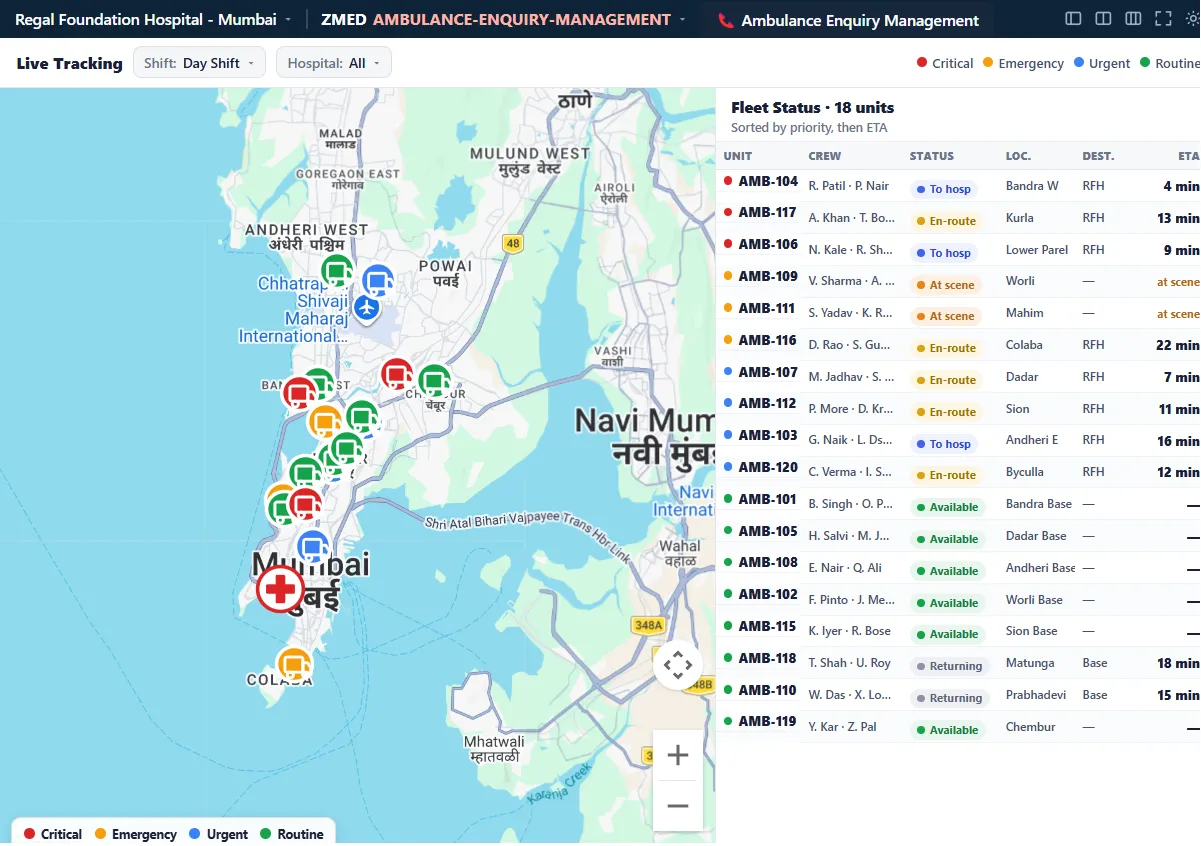Enter fullscreen mode with the expand icon
Image resolution: width=1201 pixels, height=846 pixels.
tap(1163, 19)
